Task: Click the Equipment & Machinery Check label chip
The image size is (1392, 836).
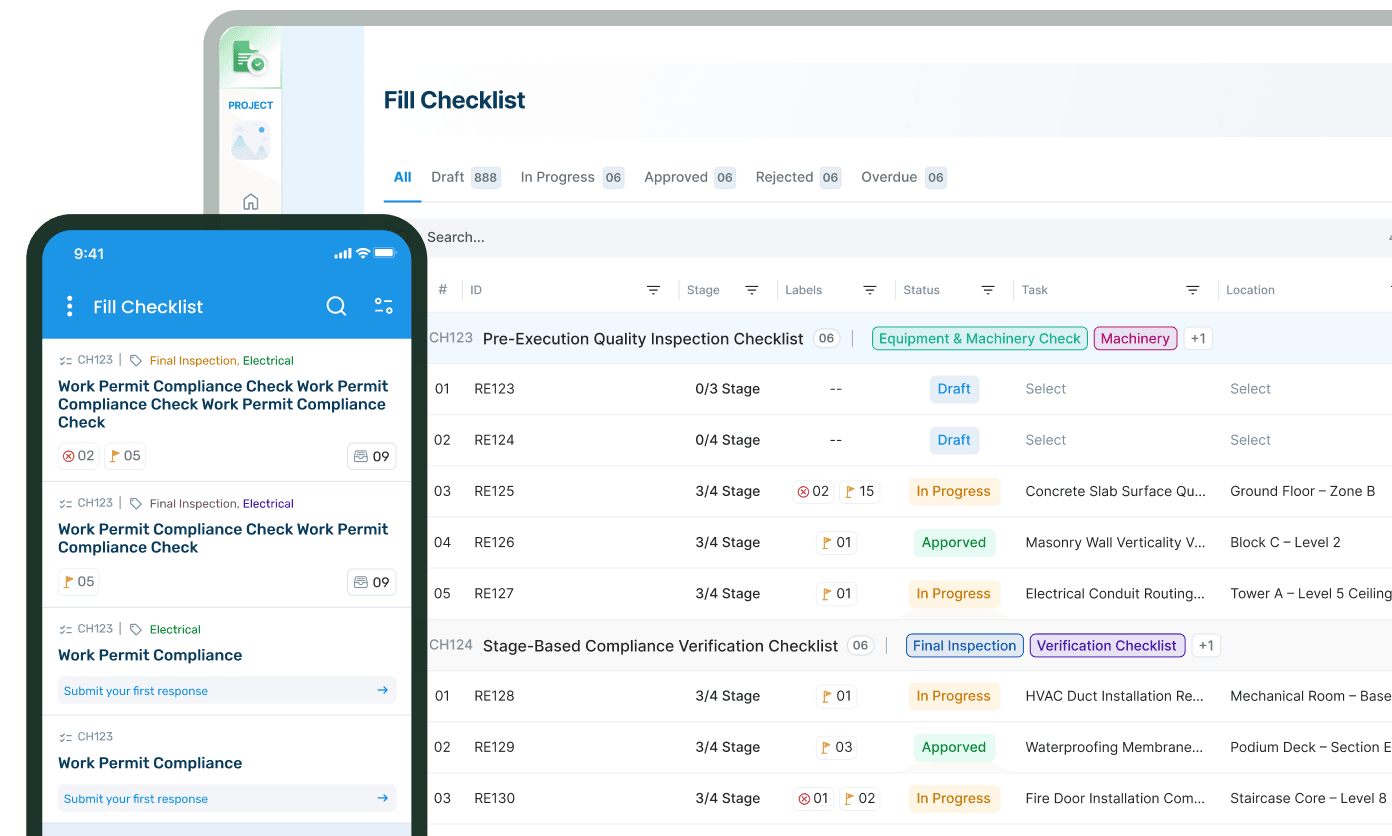Action: 980,338
